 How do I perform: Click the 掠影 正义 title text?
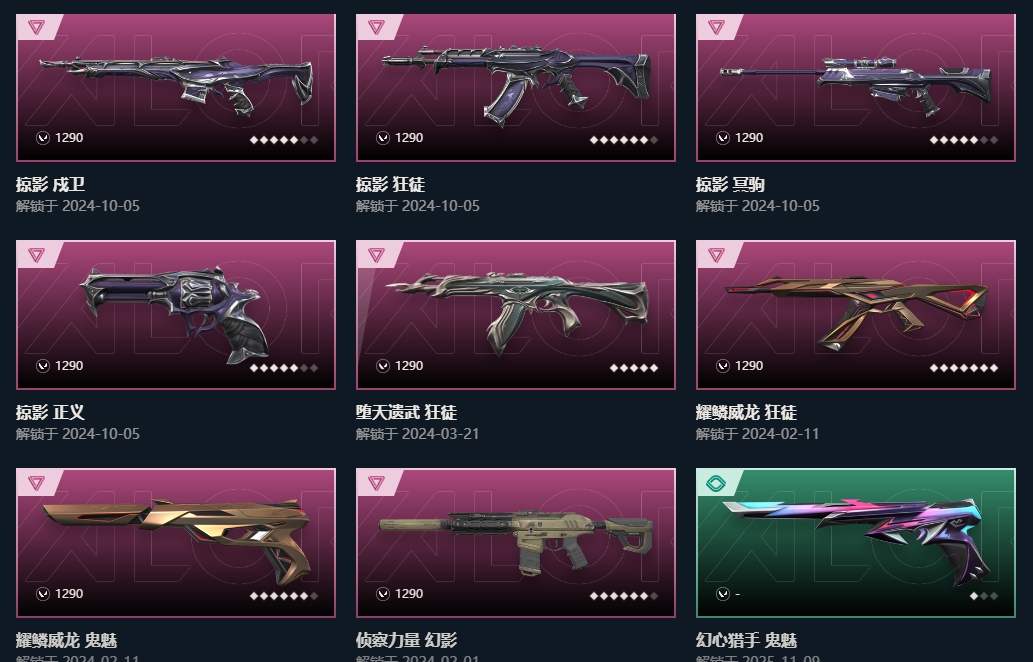[50, 412]
